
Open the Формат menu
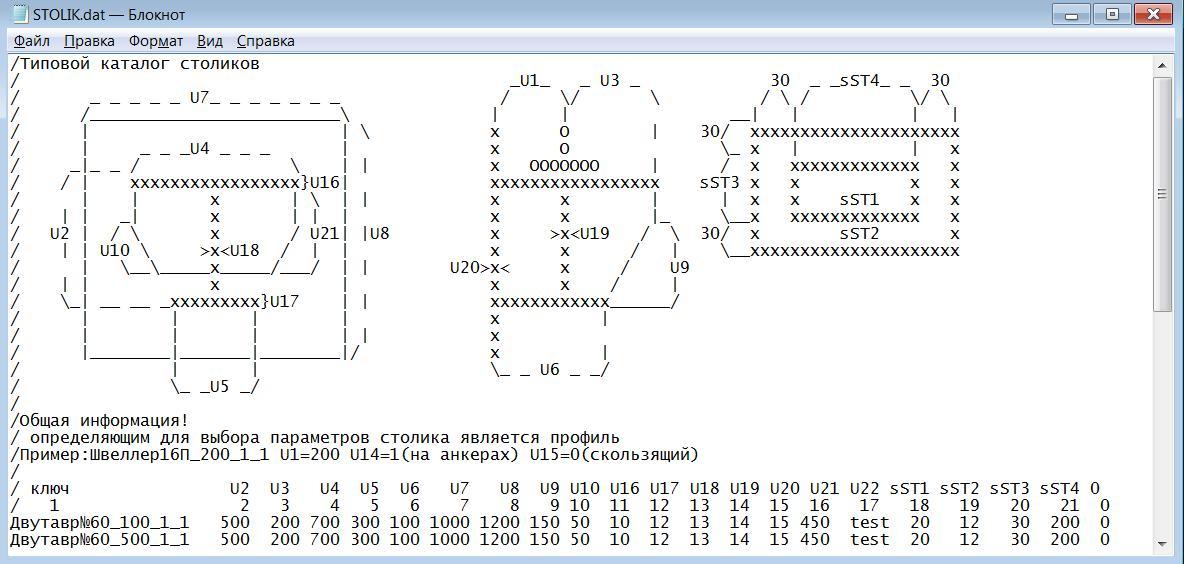pyautogui.click(x=155, y=41)
